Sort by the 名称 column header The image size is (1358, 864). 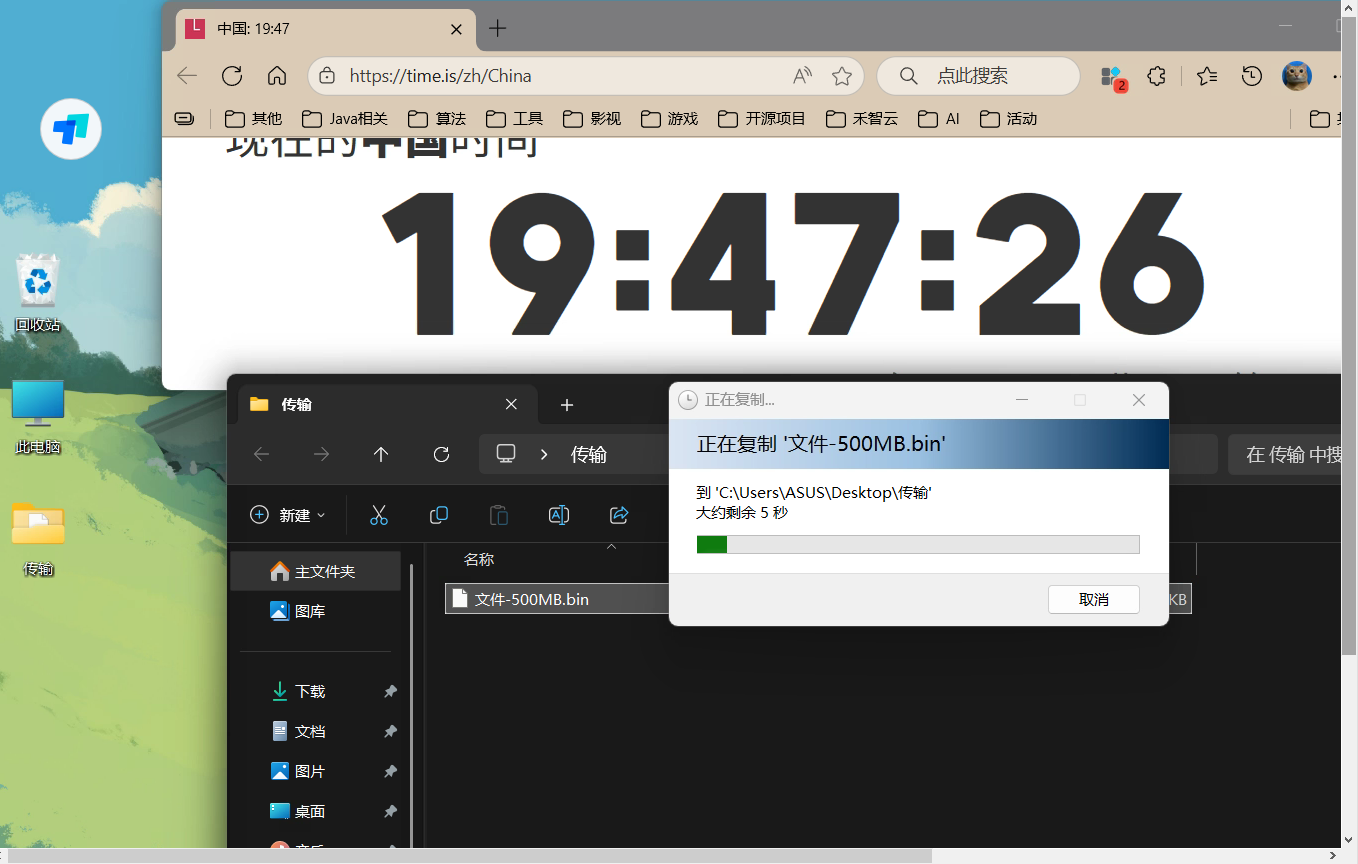[x=479, y=559]
